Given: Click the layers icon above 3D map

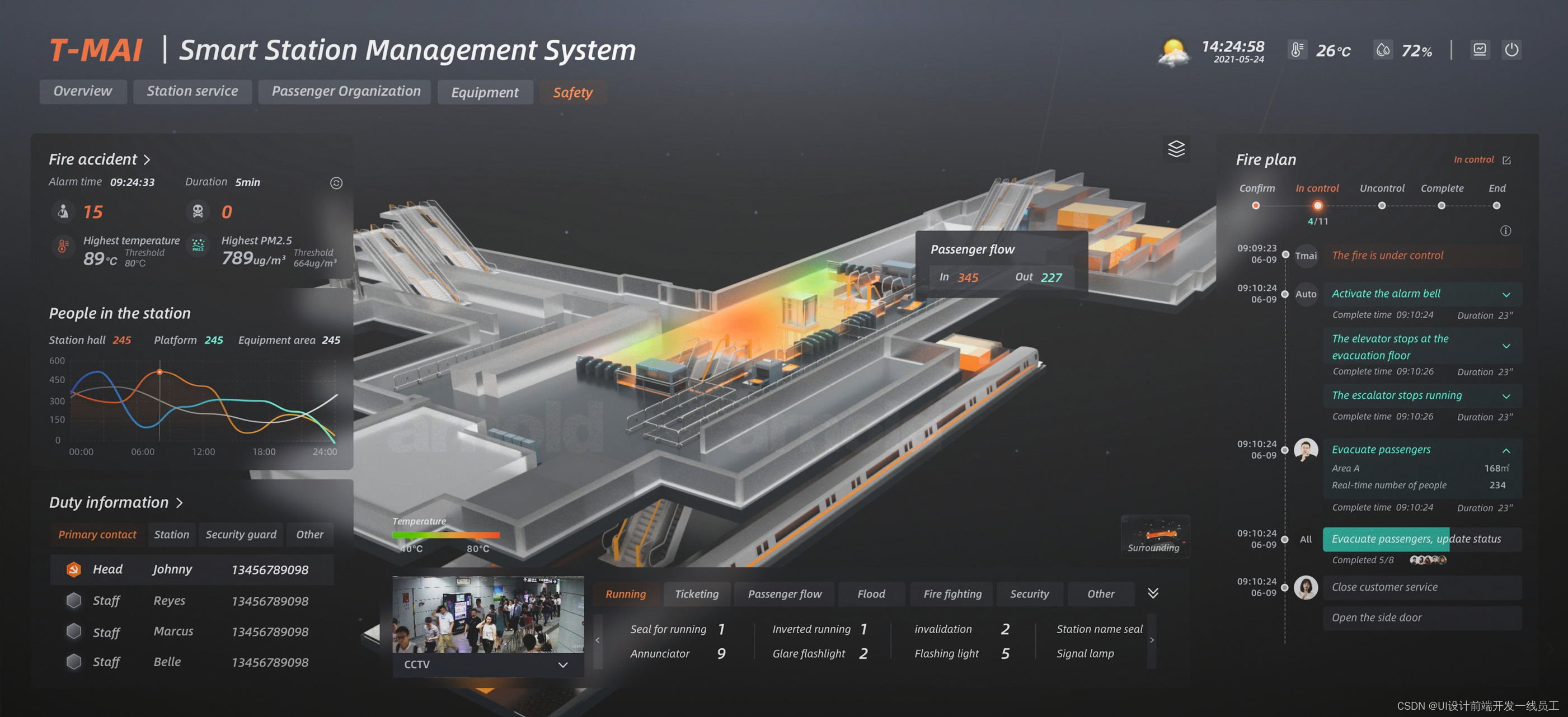Looking at the screenshot, I should coord(1176,148).
